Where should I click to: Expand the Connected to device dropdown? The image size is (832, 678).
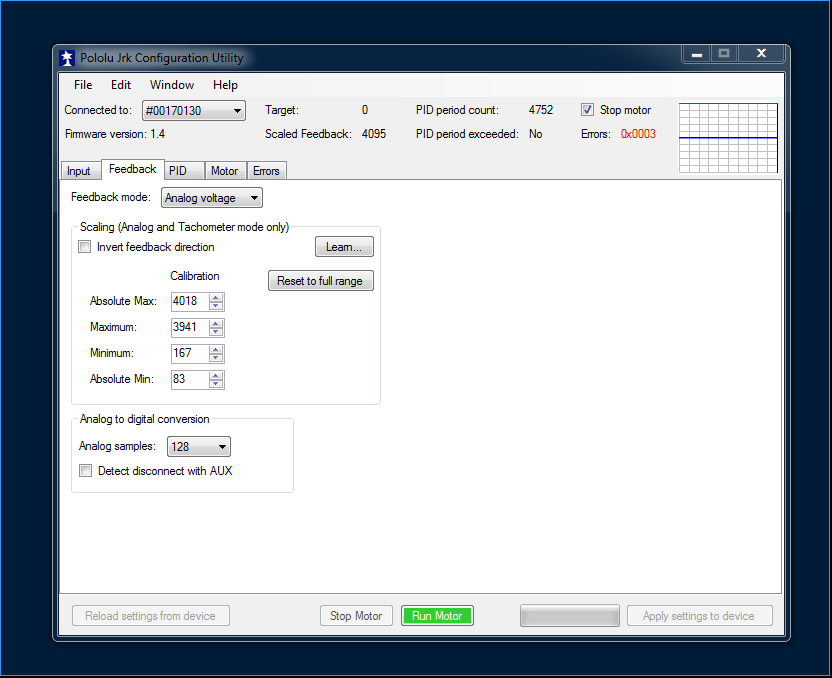click(194, 111)
